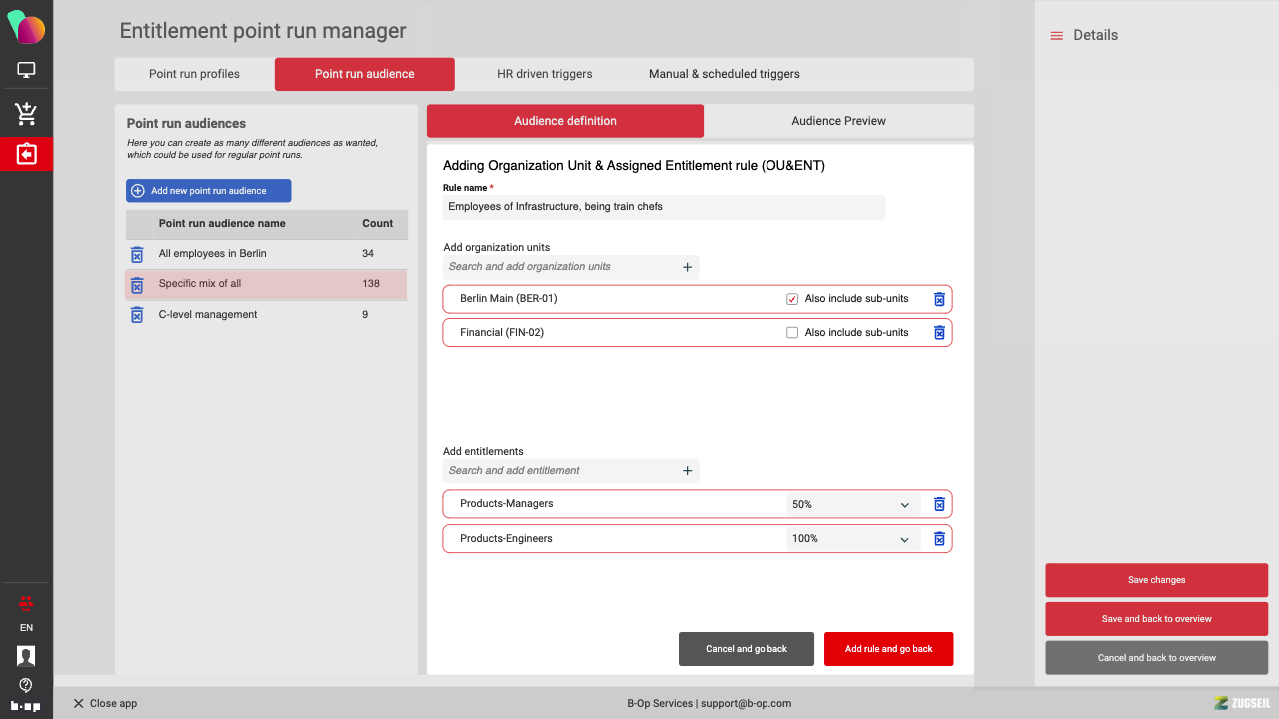The height and width of the screenshot is (719, 1279).
Task: Expand the Products-Managers 50% dropdown
Action: [852, 505]
